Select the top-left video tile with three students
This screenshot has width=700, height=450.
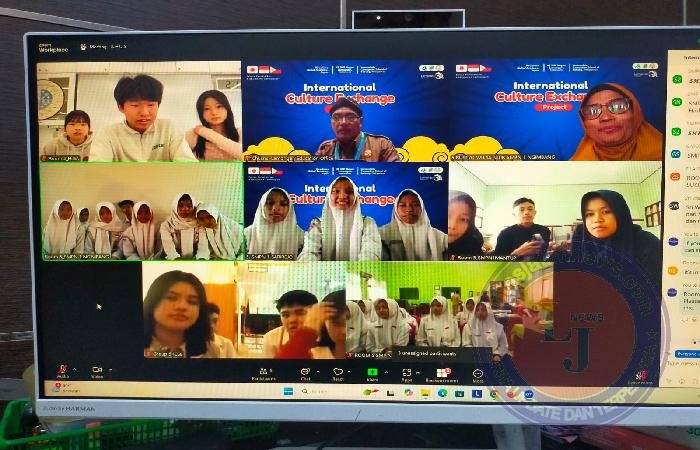(140, 110)
